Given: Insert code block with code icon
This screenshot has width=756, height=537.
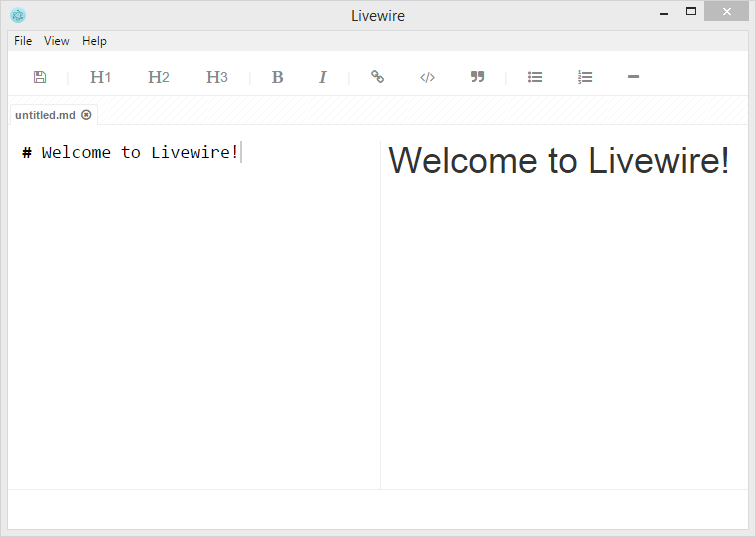Looking at the screenshot, I should (428, 77).
